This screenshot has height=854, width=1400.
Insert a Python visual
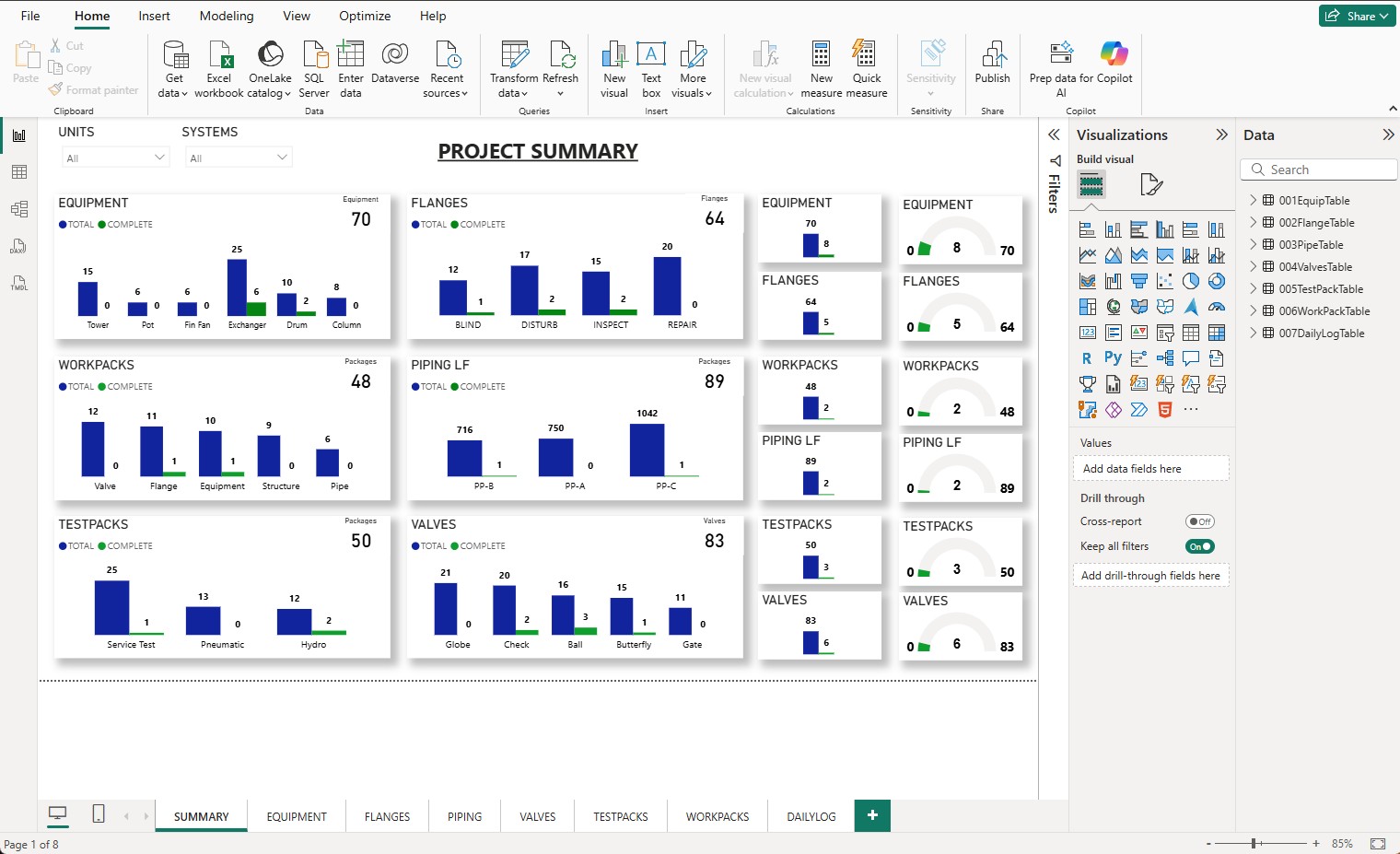pos(1114,357)
